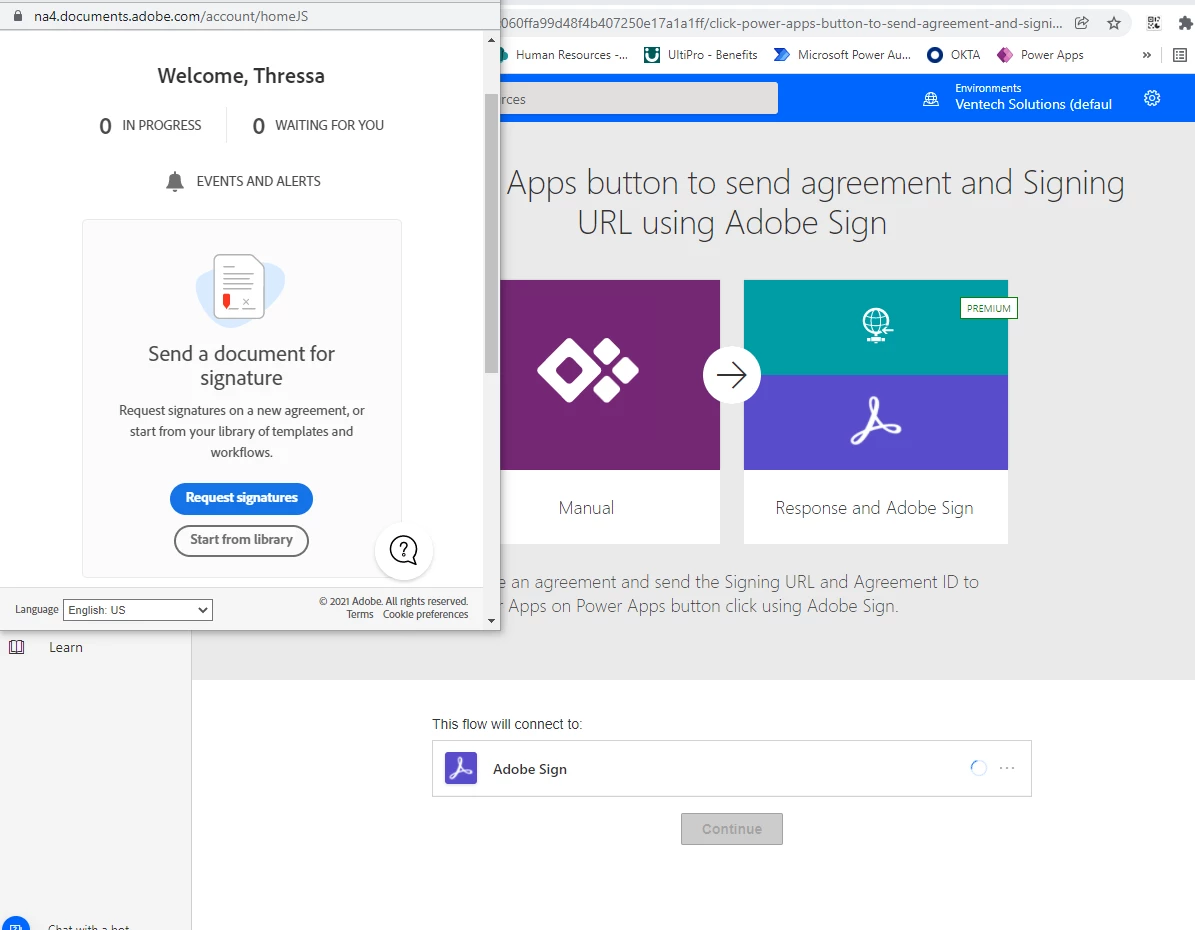
Task: Click the Response globe teal tile
Action: pos(876,327)
